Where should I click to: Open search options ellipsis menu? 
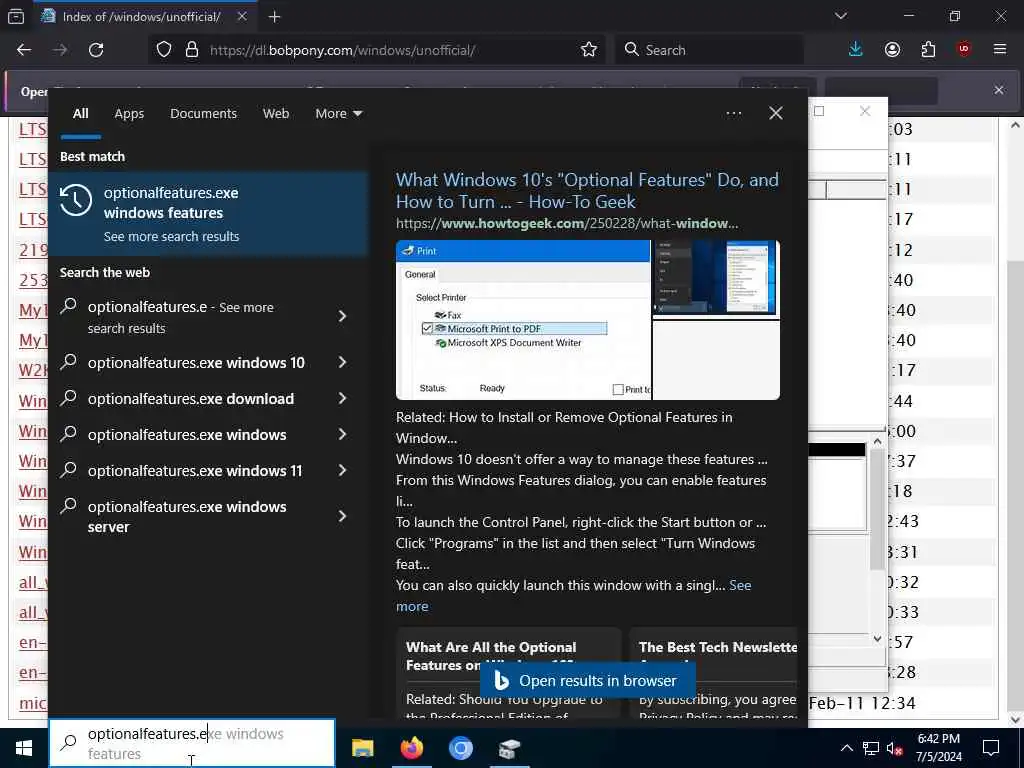tap(733, 114)
